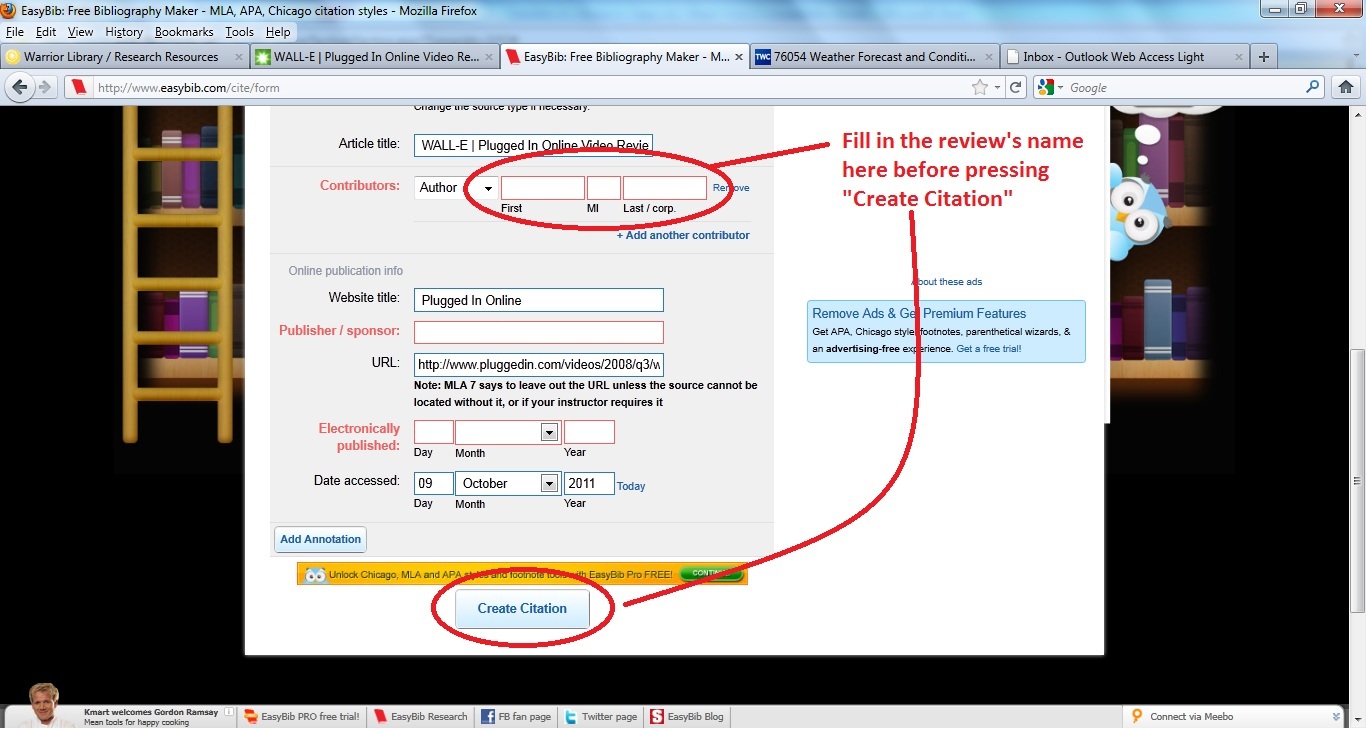Click the Remove contributor link

(x=731, y=188)
